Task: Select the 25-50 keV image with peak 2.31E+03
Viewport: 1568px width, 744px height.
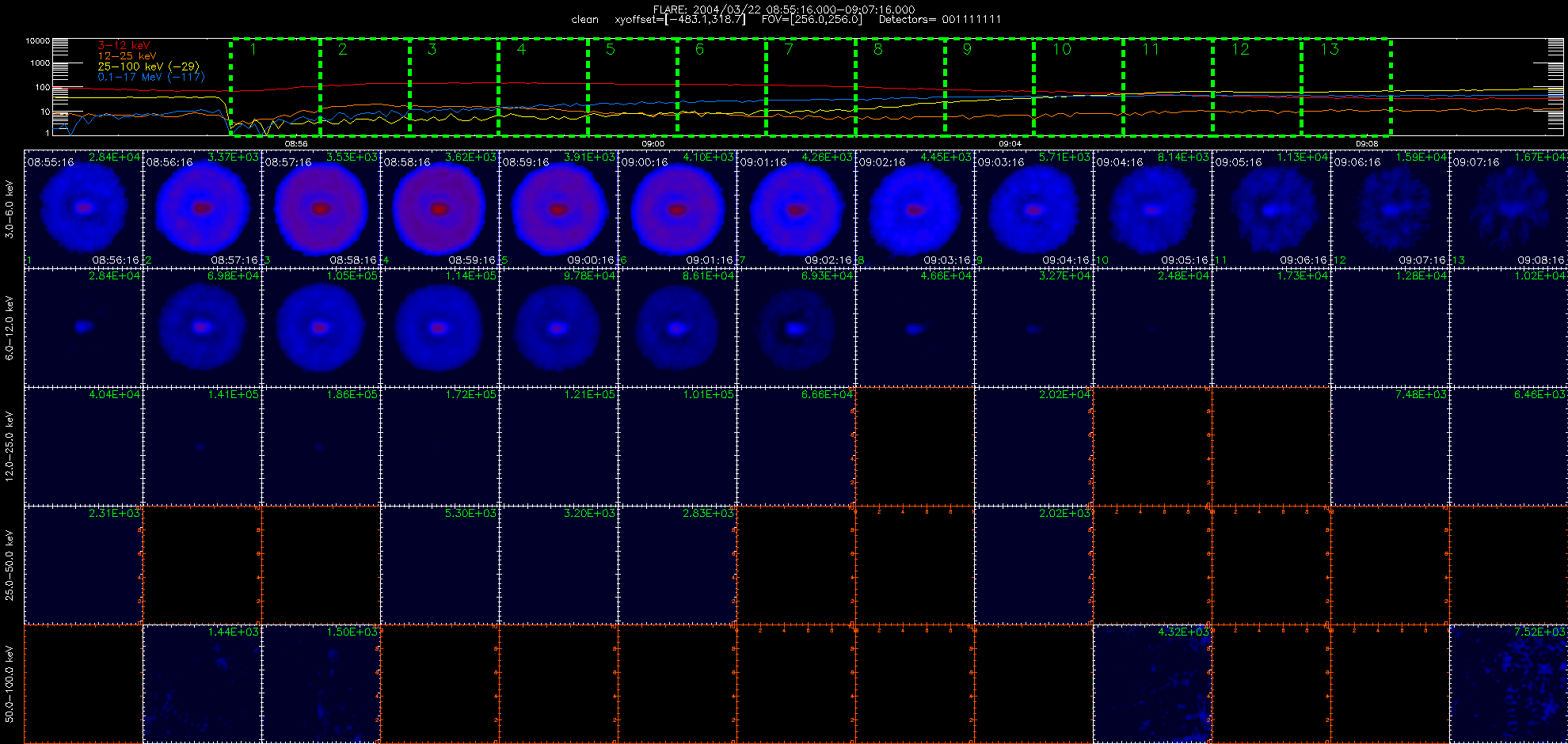Action: [x=83, y=565]
